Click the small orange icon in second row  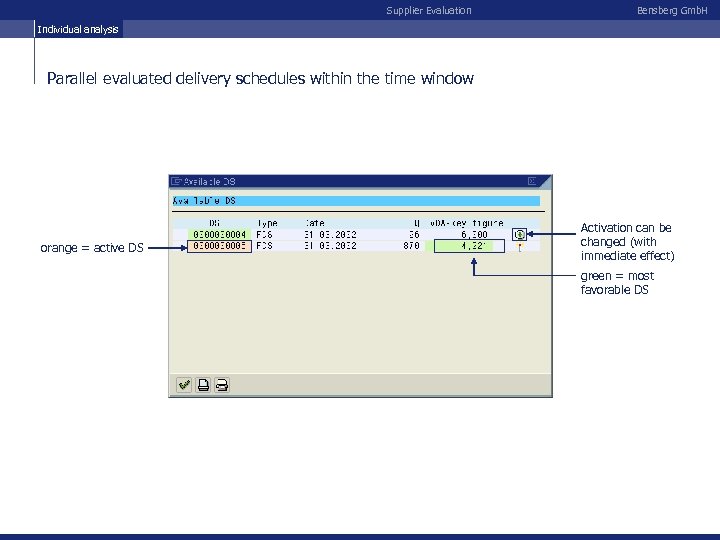click(x=520, y=248)
